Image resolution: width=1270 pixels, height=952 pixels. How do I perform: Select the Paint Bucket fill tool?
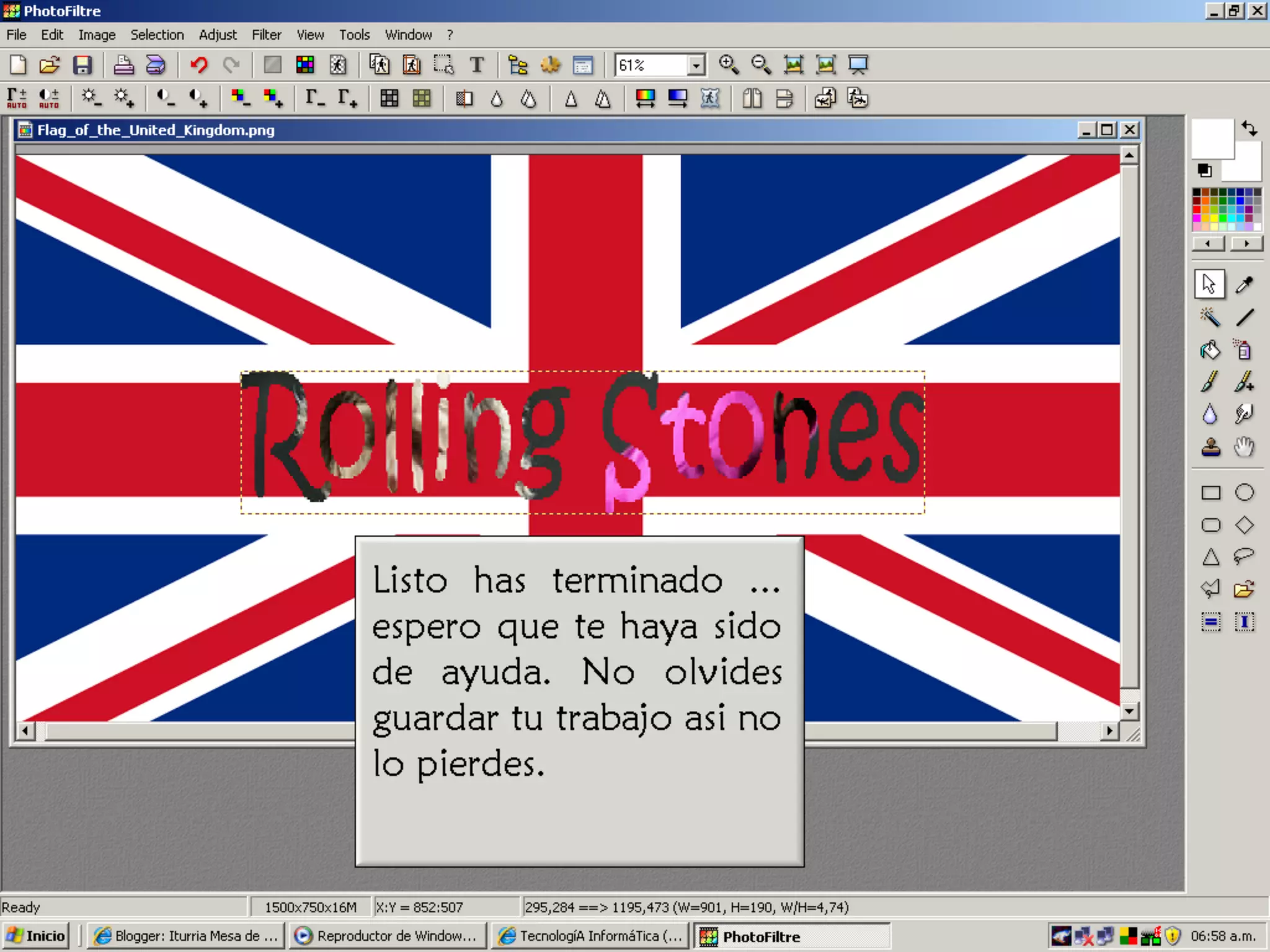1209,350
